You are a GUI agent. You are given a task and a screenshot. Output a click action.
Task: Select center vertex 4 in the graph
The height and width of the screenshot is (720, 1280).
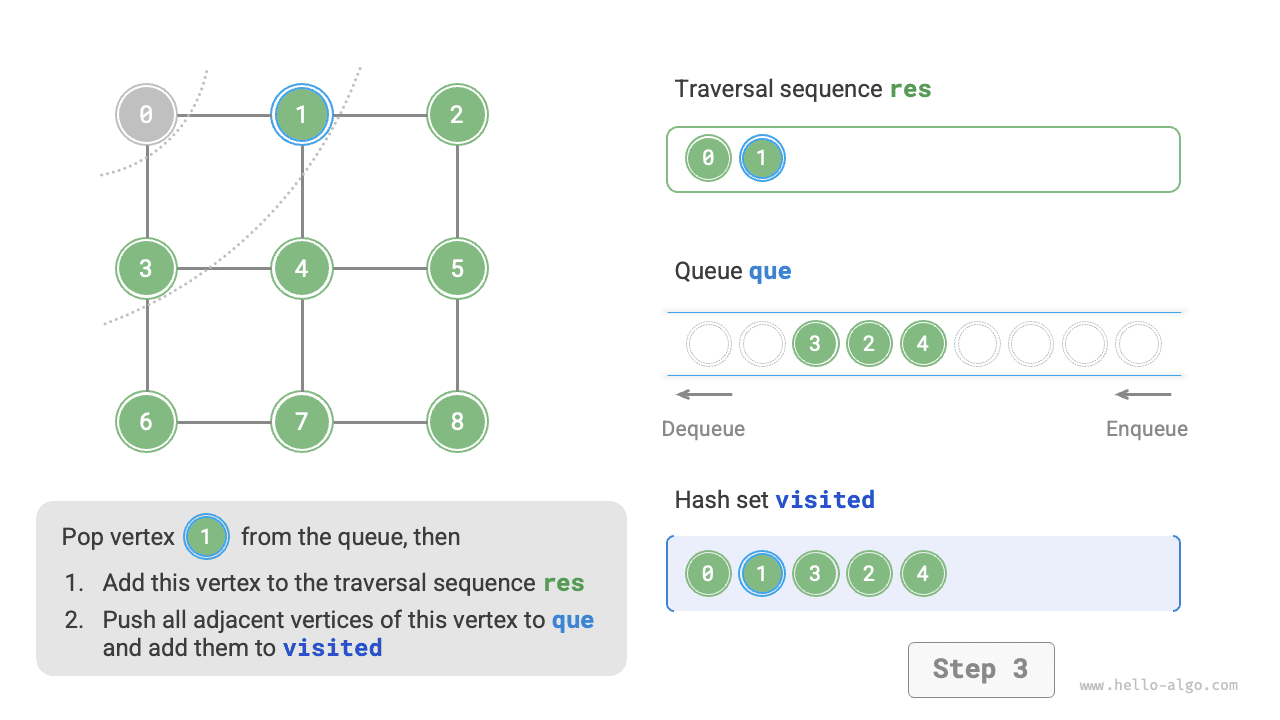[302, 268]
